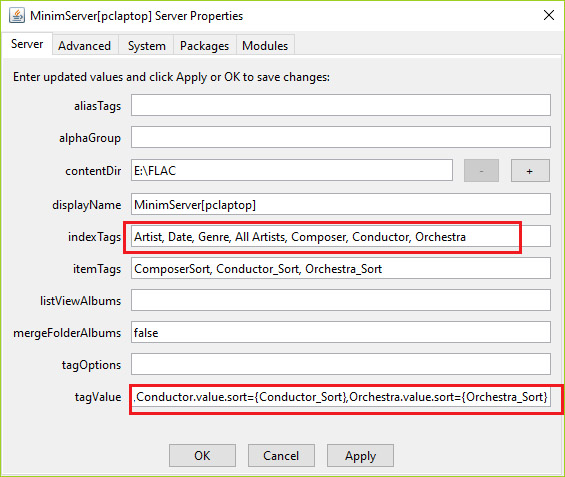Click the contentDir label
This screenshot has height=477, width=565.
[93, 171]
